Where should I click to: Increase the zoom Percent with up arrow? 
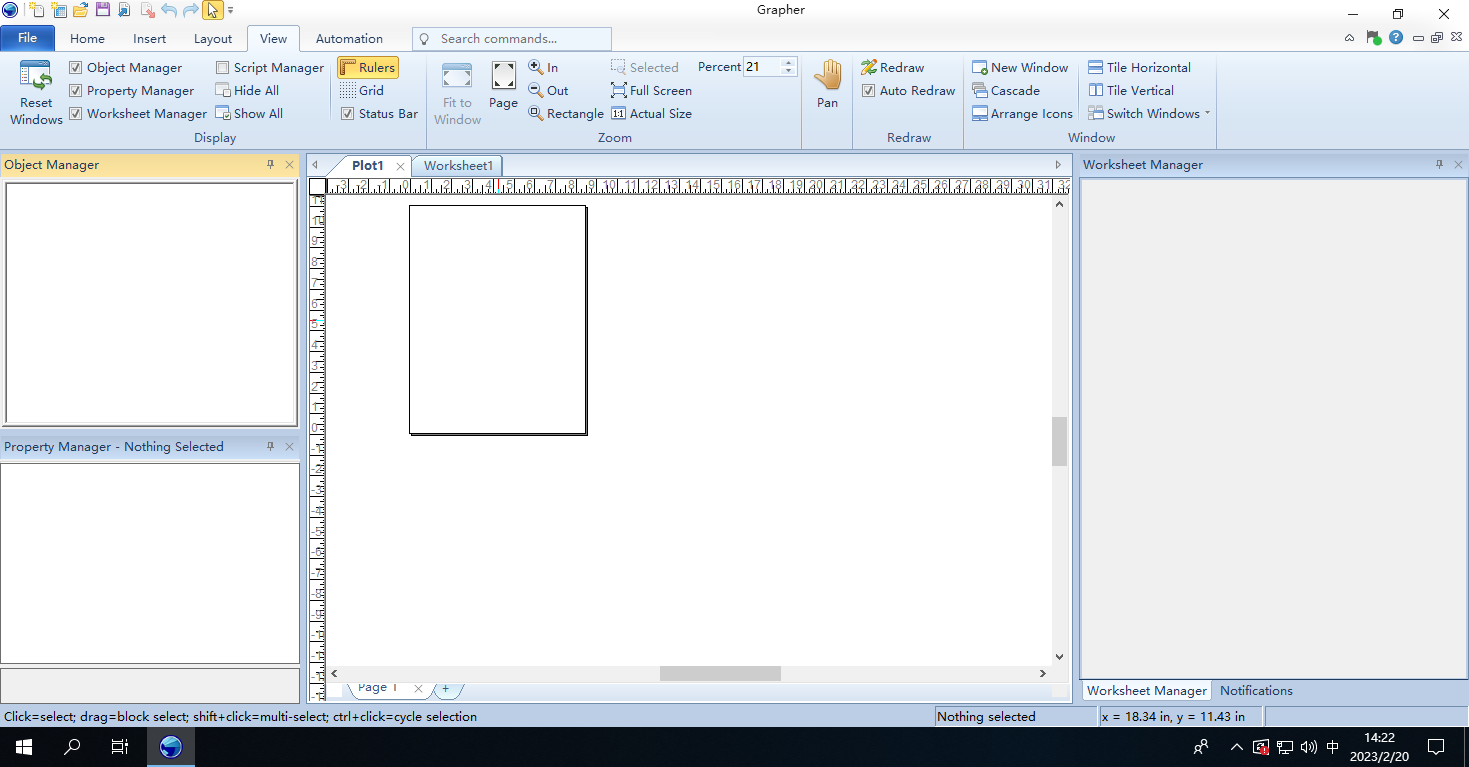pyautogui.click(x=788, y=63)
